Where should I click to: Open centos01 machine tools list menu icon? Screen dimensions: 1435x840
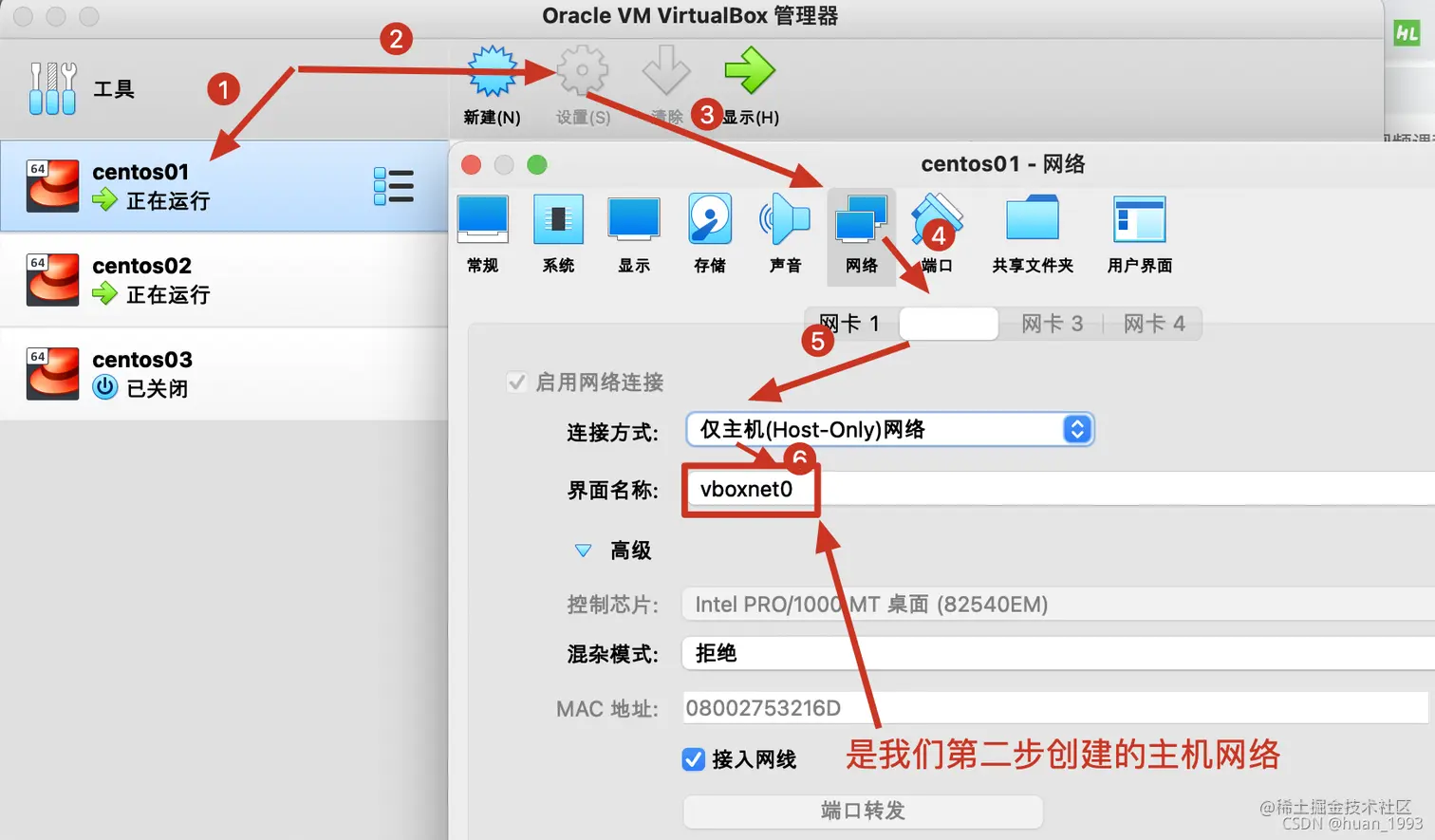[x=394, y=186]
